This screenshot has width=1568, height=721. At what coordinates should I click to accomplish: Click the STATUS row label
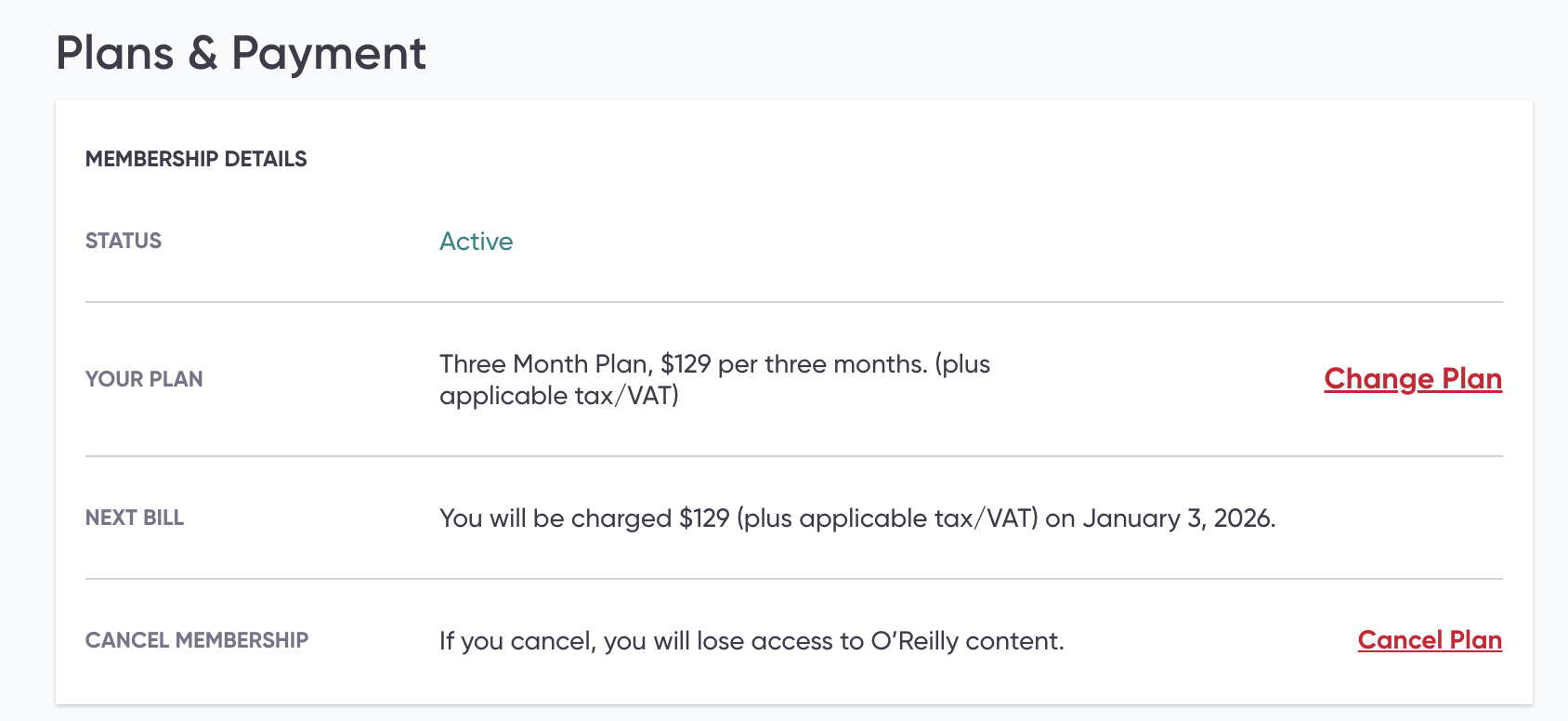pos(124,241)
